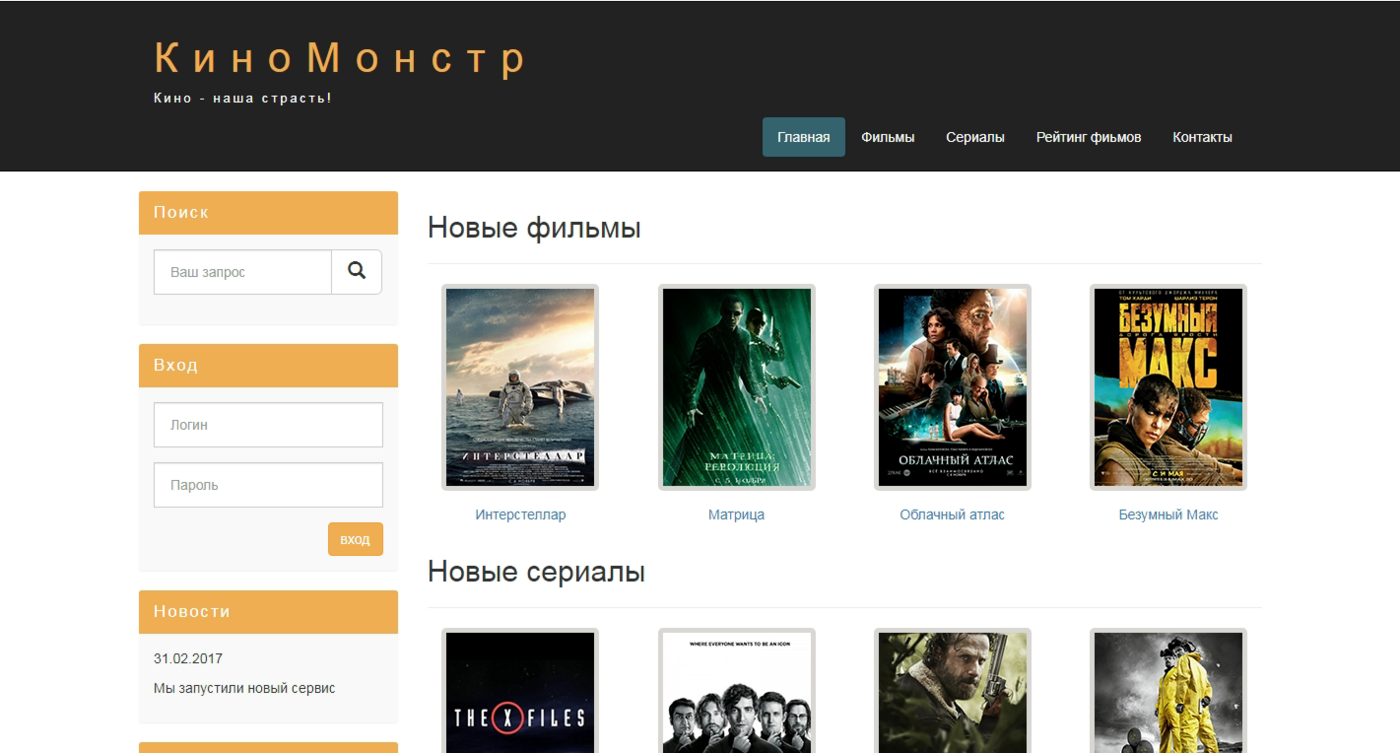Open the Фильмы navigation item
The width and height of the screenshot is (1400, 753).
[887, 137]
